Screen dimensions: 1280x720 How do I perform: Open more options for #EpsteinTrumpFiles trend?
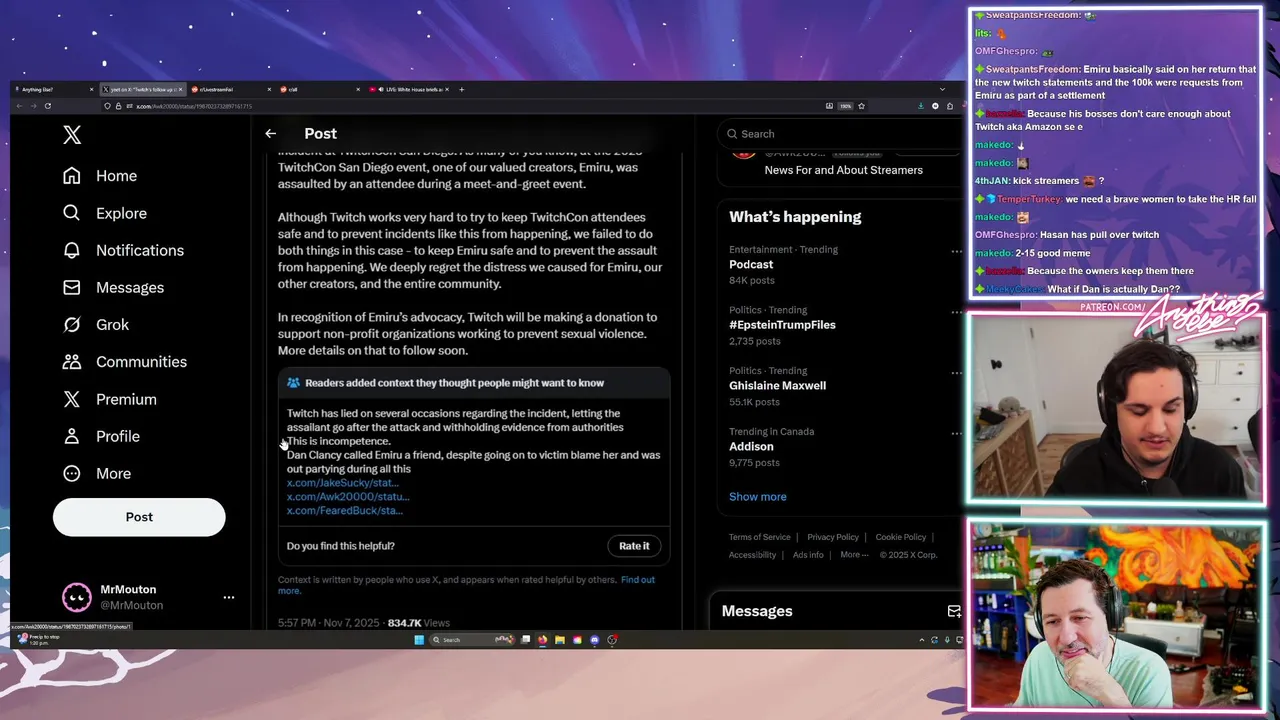[x=956, y=312]
